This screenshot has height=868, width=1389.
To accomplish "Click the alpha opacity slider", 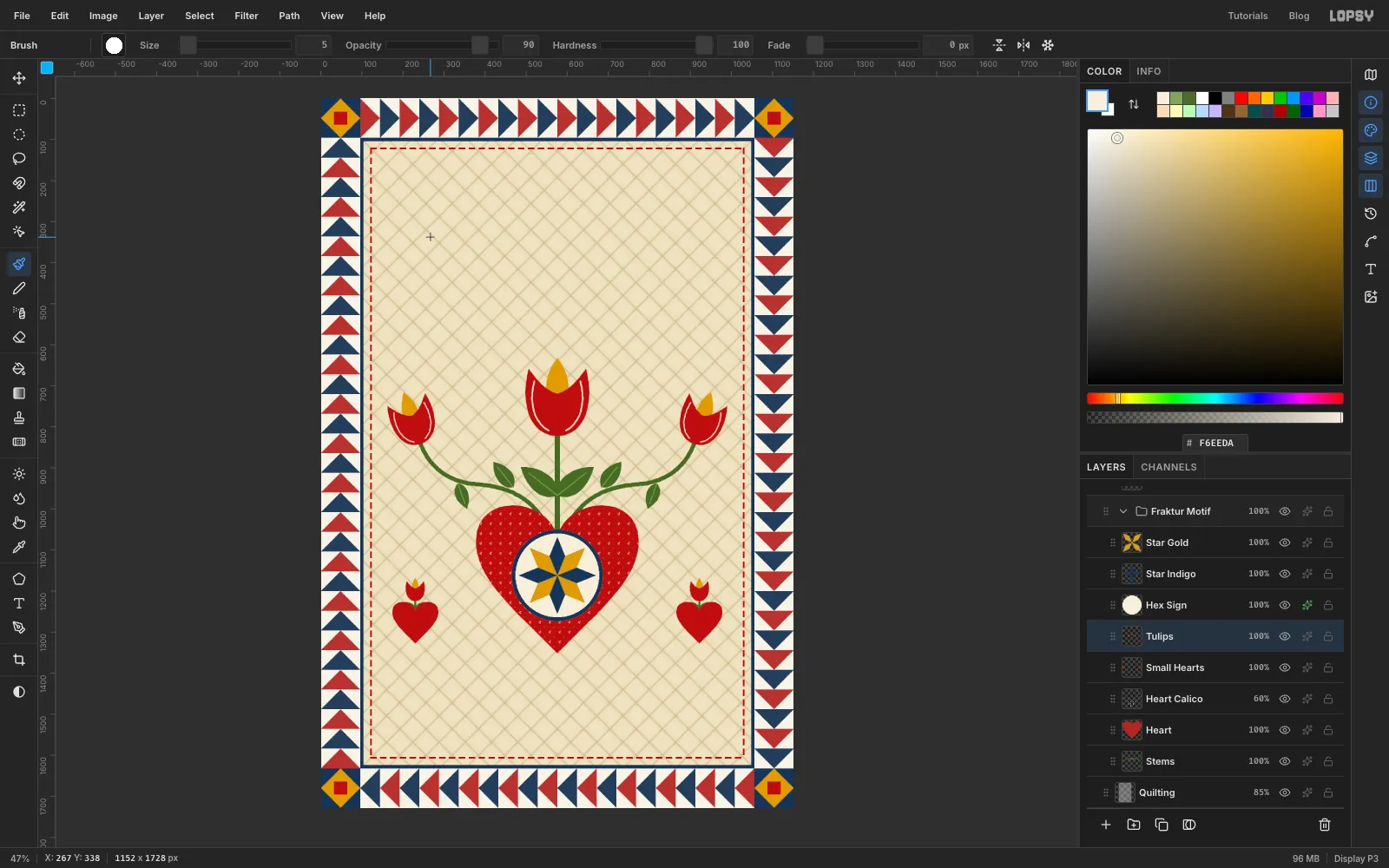I will tap(1215, 418).
